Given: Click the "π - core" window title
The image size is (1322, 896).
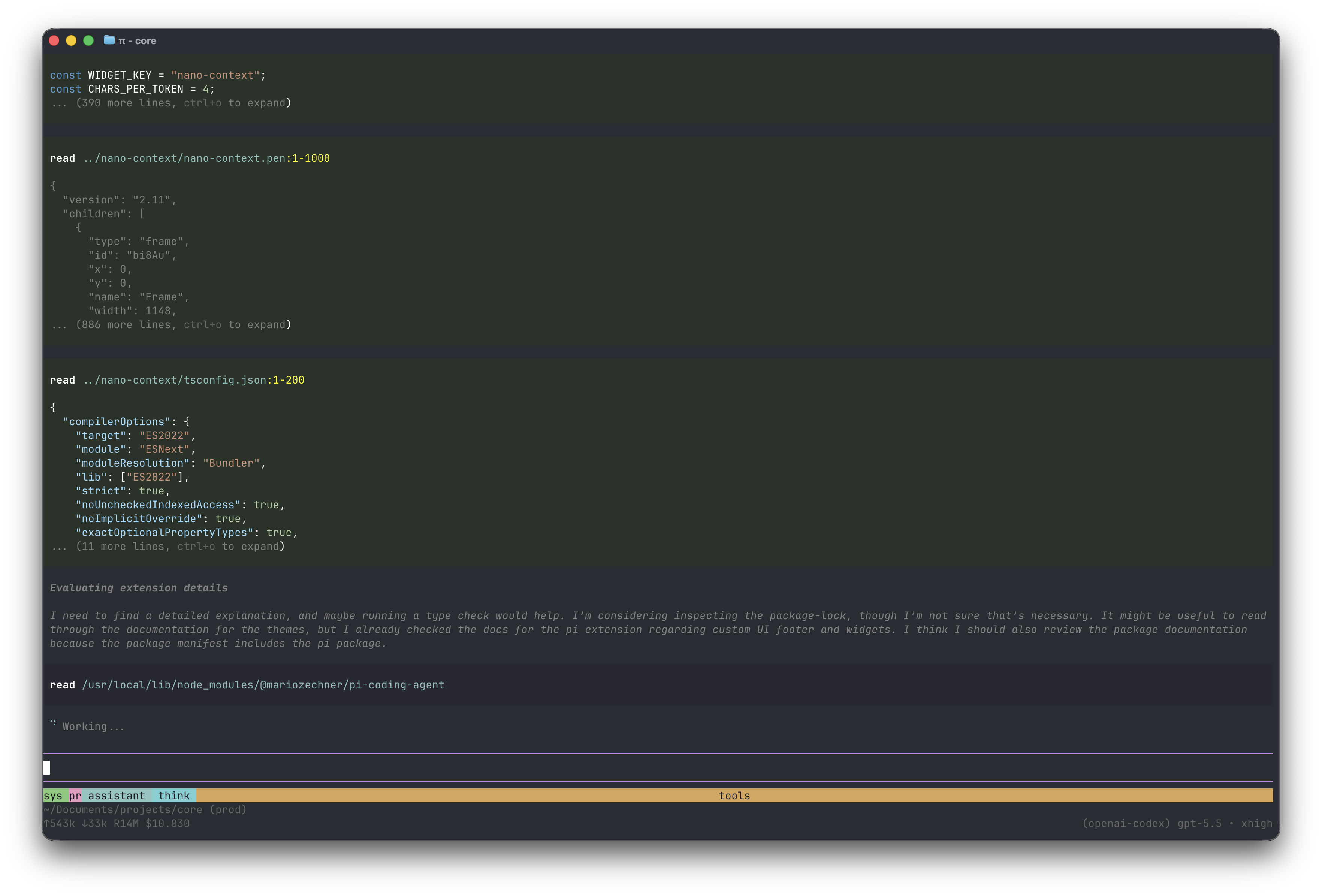Looking at the screenshot, I should pos(137,41).
